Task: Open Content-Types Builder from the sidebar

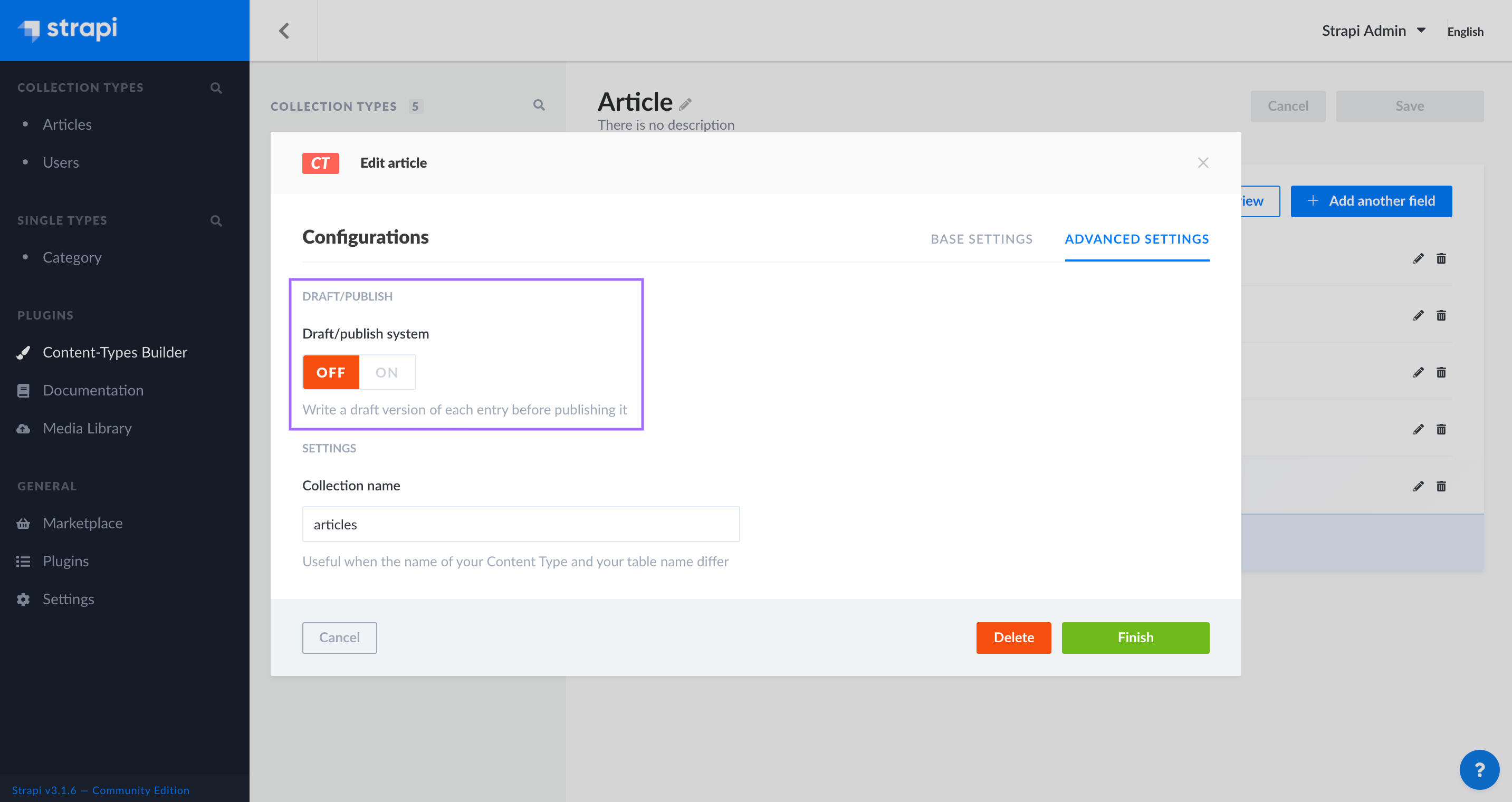Action: click(115, 352)
